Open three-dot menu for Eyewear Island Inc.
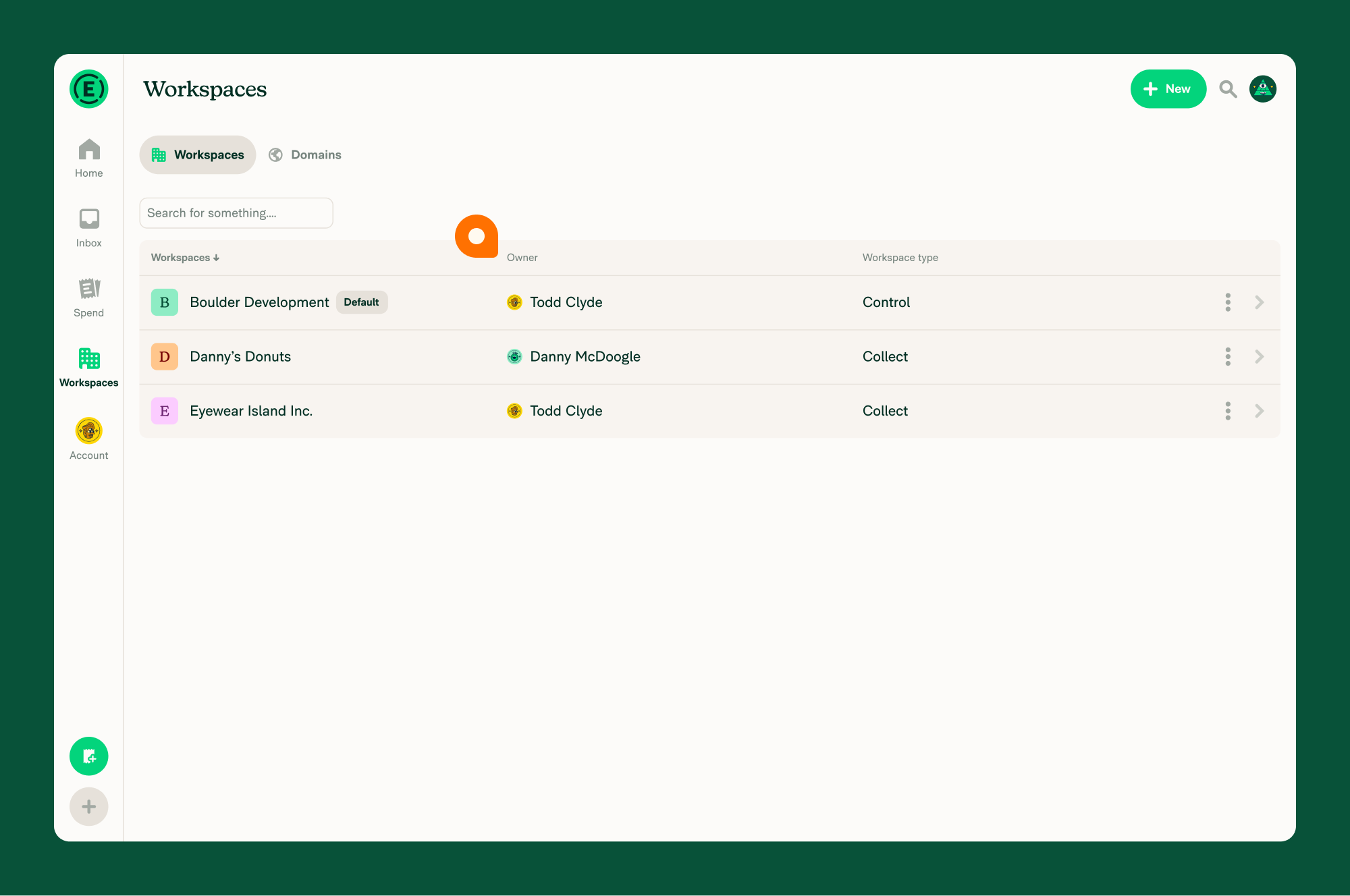The width and height of the screenshot is (1350, 896). click(1228, 411)
